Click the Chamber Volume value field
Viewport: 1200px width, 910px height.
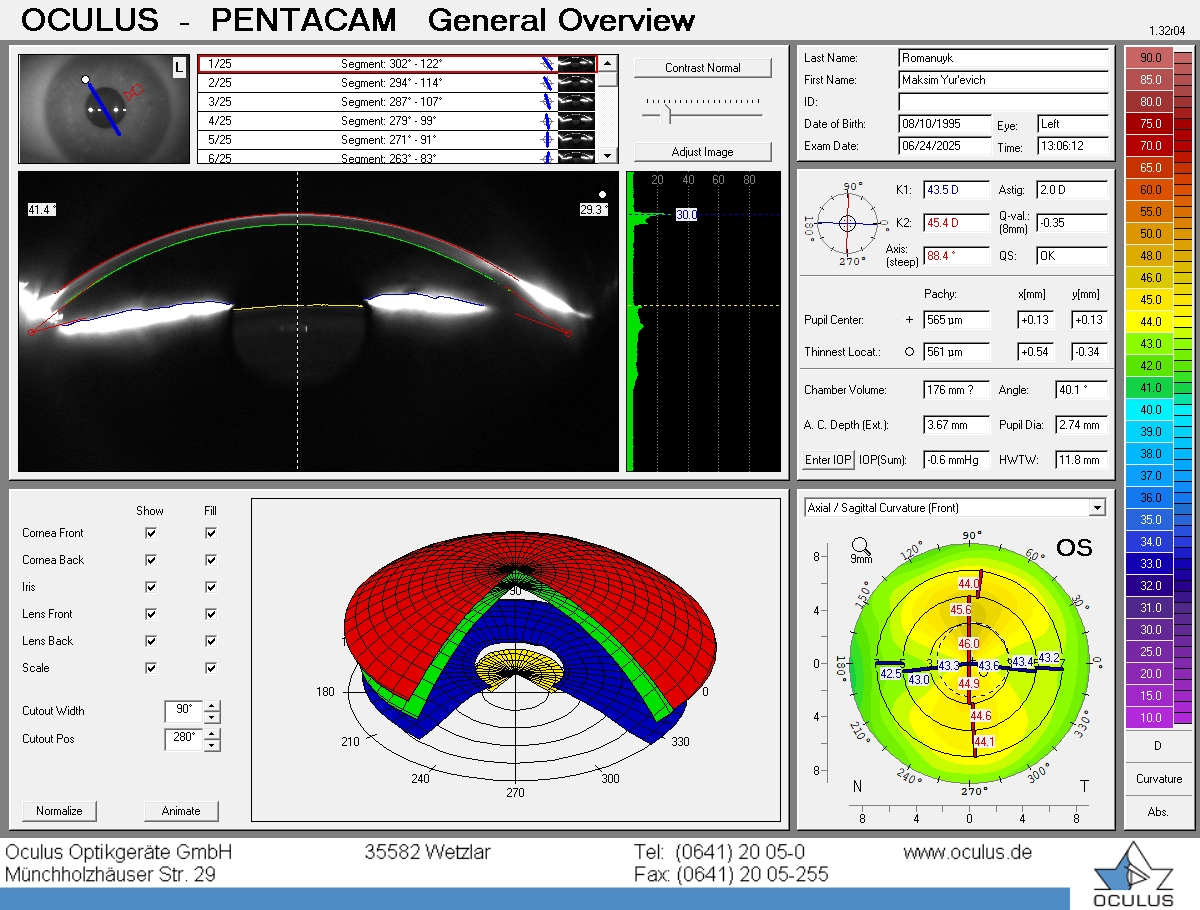(x=956, y=390)
